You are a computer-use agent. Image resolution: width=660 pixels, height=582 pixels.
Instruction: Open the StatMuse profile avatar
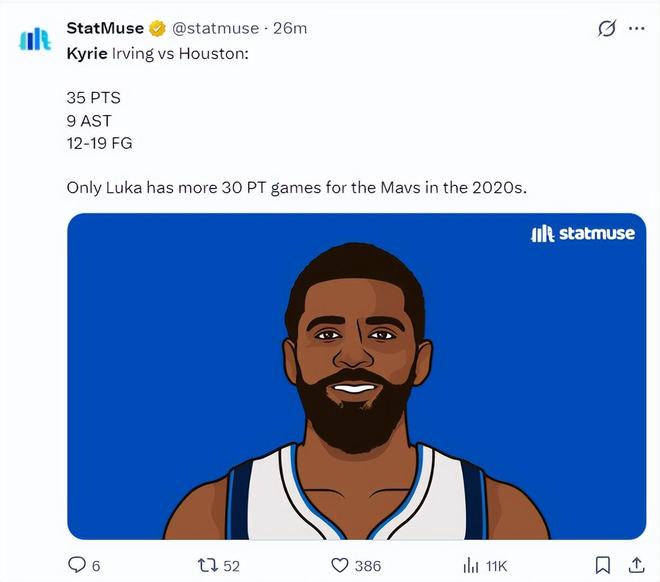[35, 39]
